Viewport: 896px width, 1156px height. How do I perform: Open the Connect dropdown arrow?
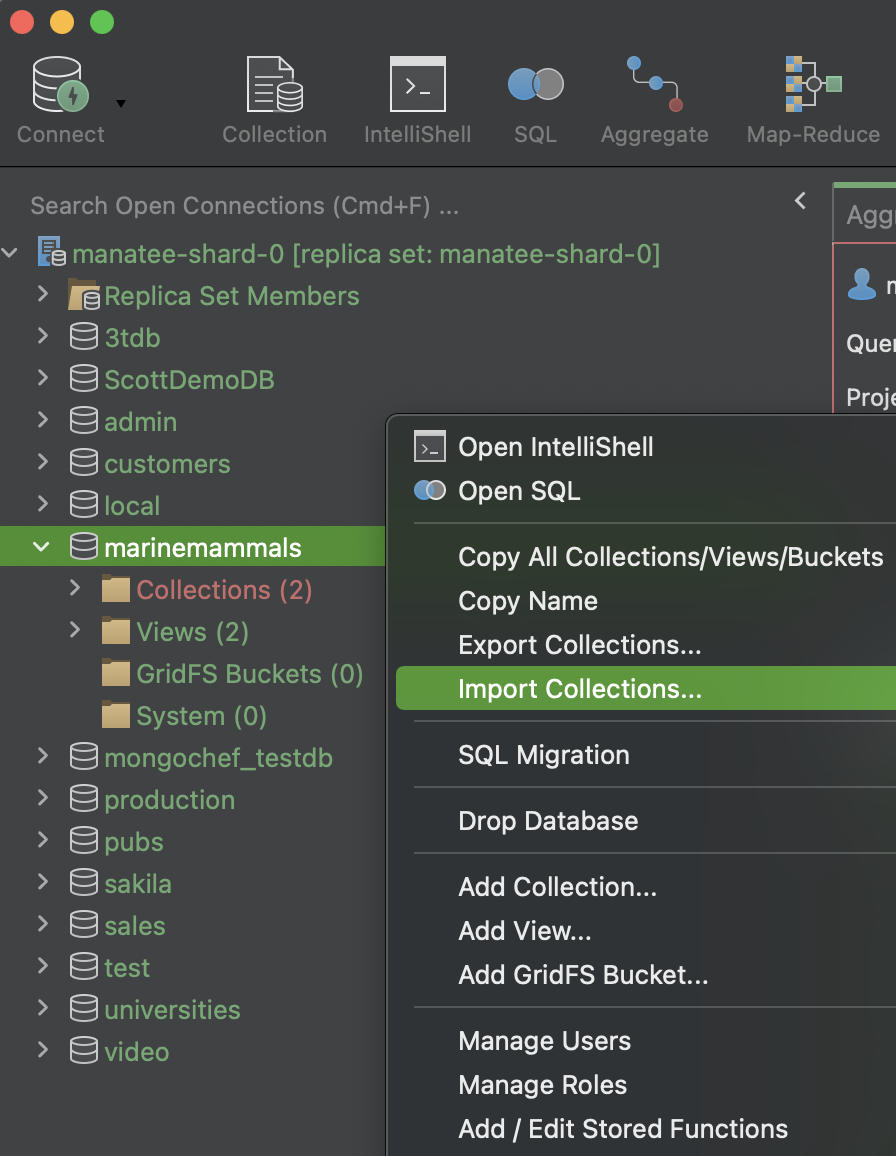(118, 104)
